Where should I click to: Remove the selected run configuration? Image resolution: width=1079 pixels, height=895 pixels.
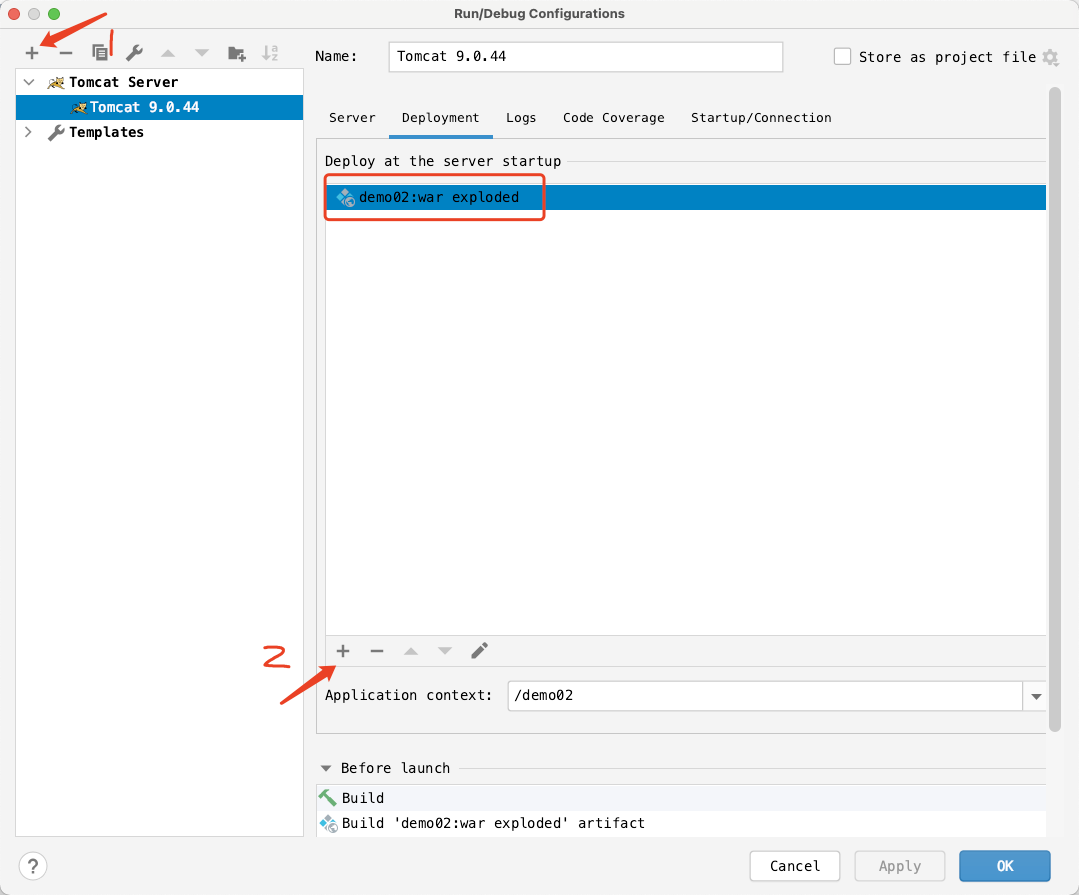(x=66, y=53)
